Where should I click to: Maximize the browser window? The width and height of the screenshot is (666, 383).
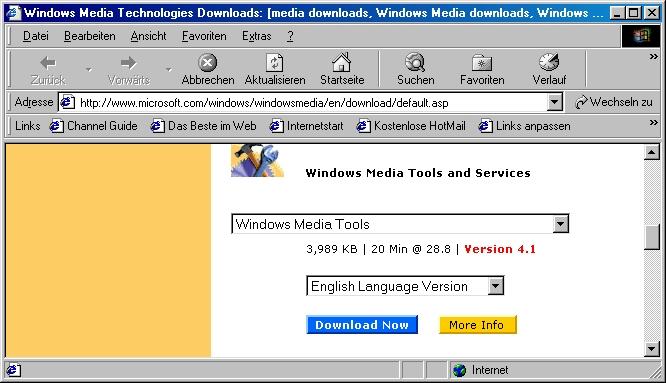pos(633,13)
